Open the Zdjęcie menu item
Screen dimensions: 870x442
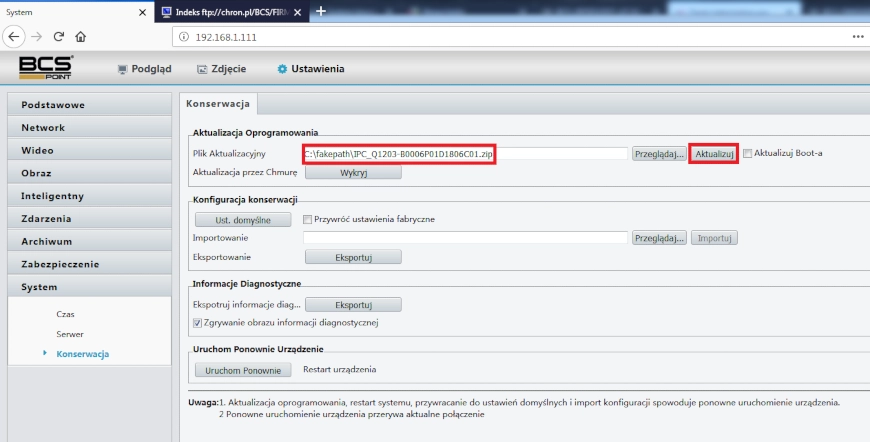221,69
